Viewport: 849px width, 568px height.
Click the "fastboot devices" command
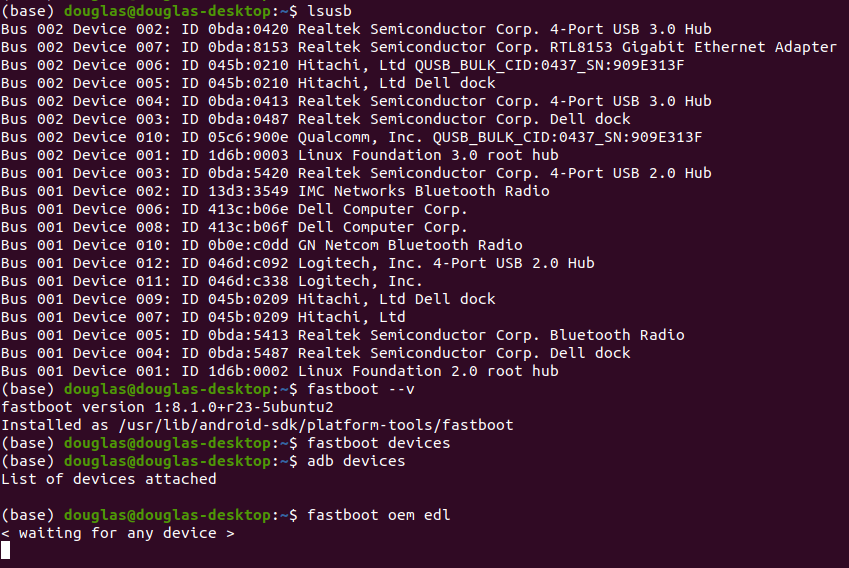coord(379,443)
